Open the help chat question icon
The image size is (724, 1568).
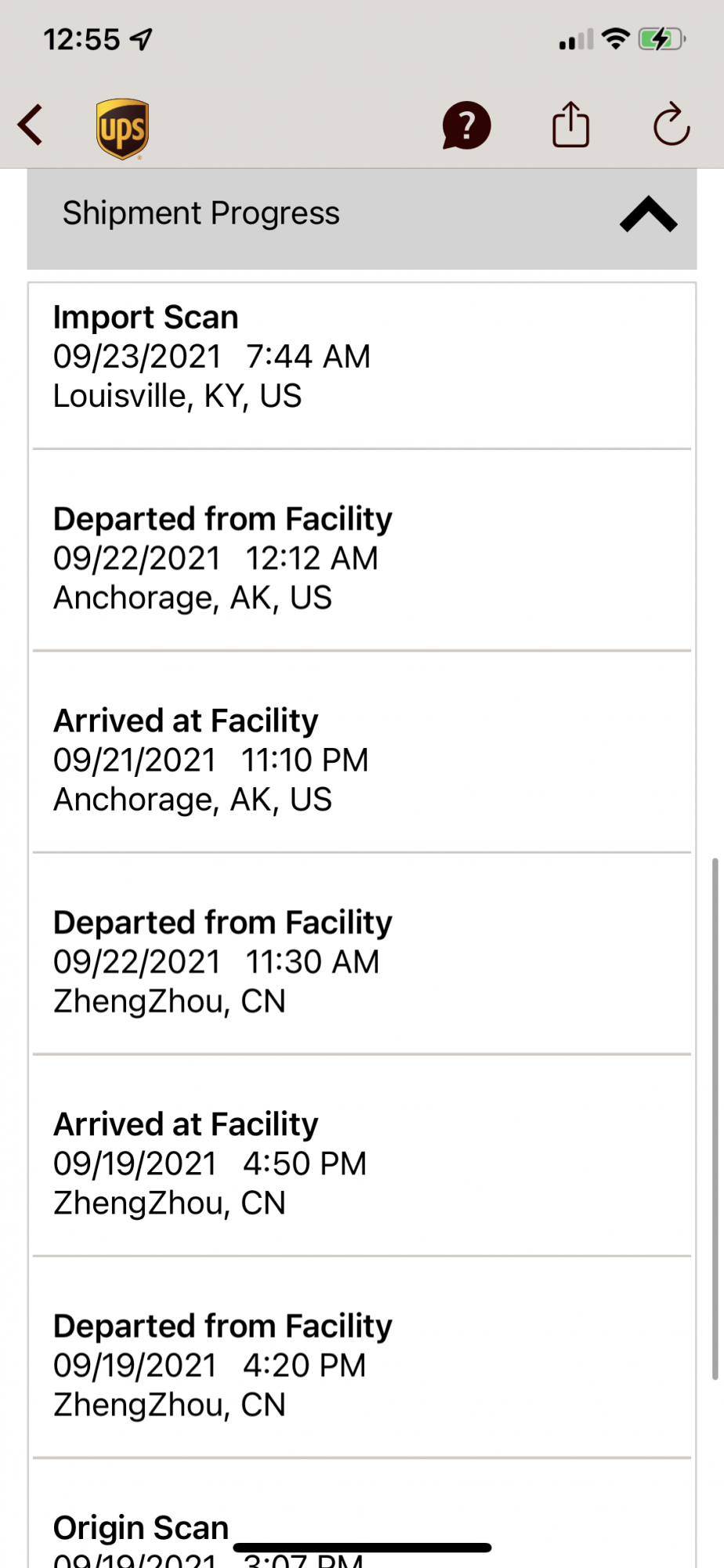coord(466,125)
